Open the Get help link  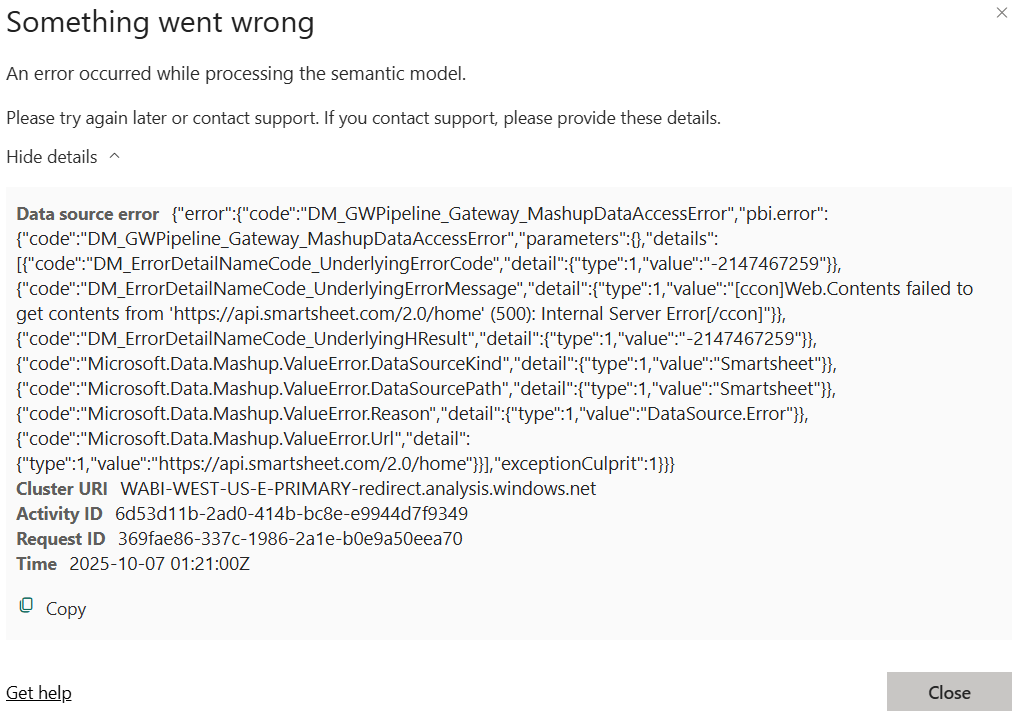point(39,693)
